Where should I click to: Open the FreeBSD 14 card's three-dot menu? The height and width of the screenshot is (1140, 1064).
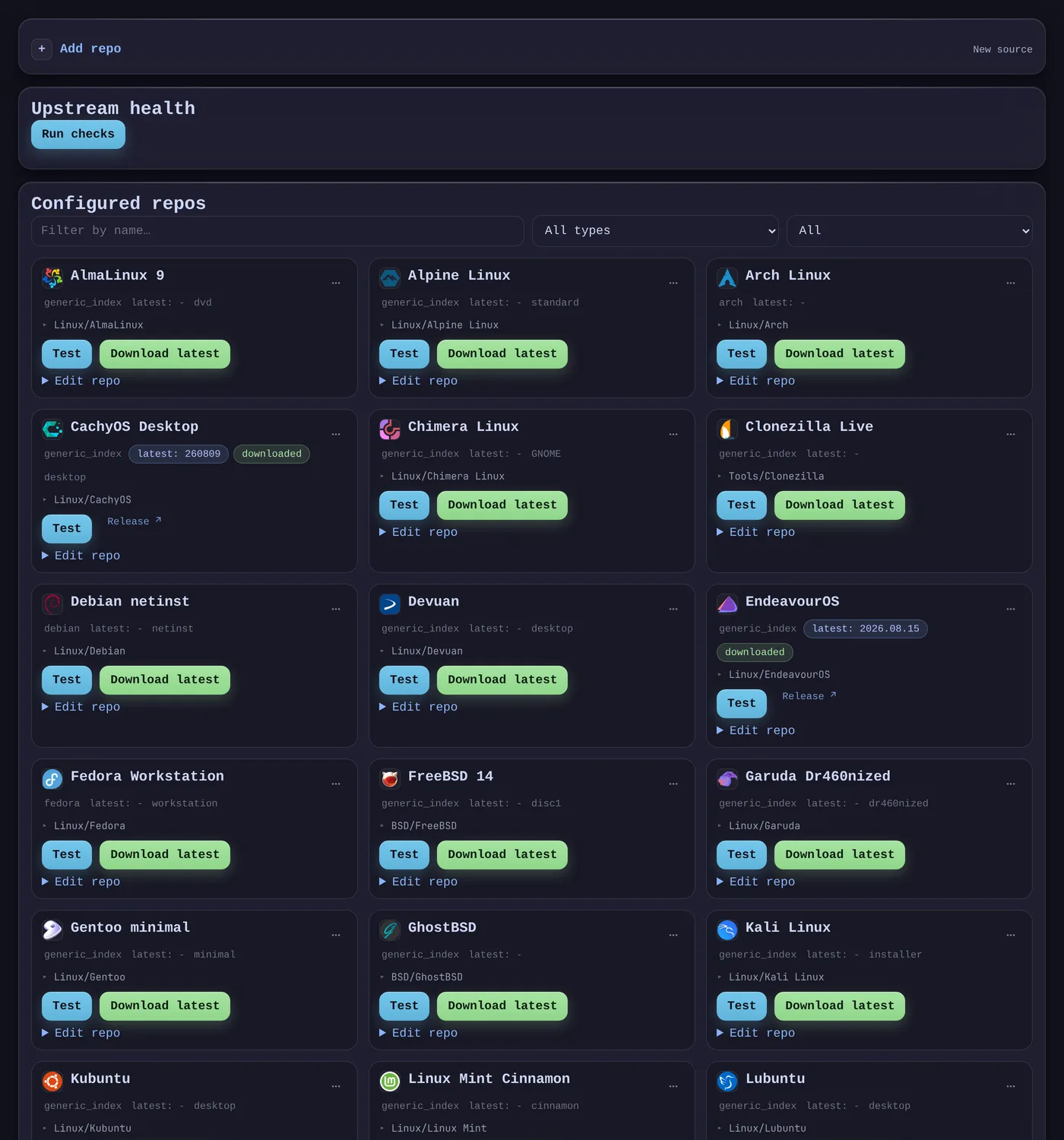point(673,784)
